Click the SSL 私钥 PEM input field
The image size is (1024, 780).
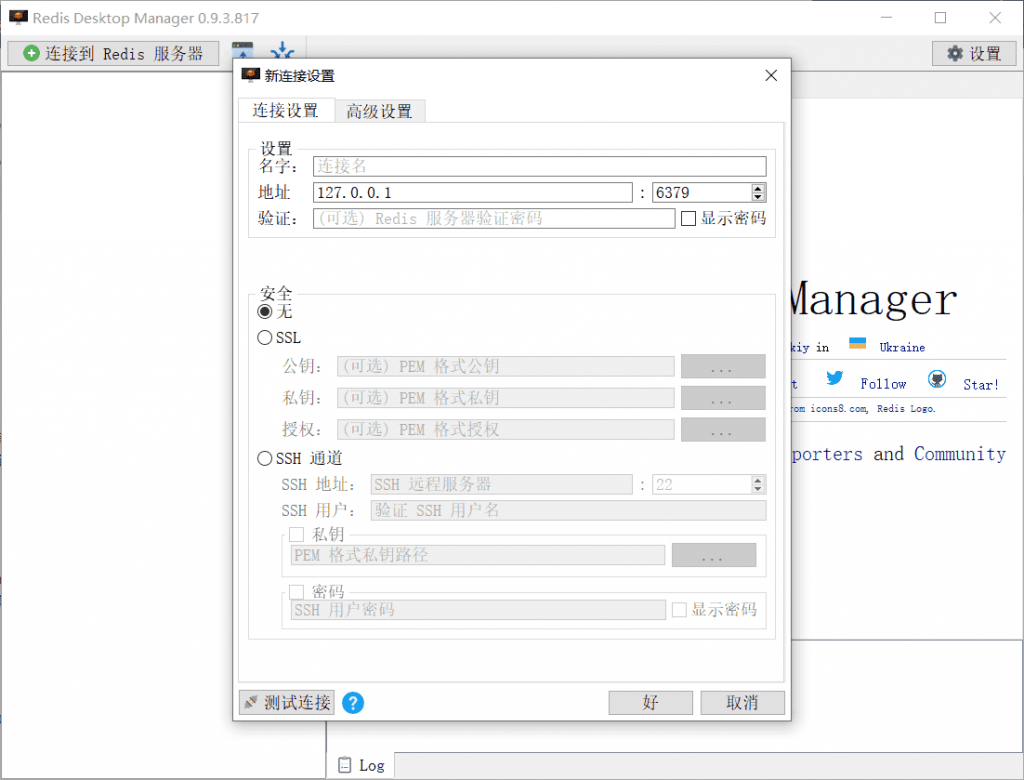tap(505, 398)
